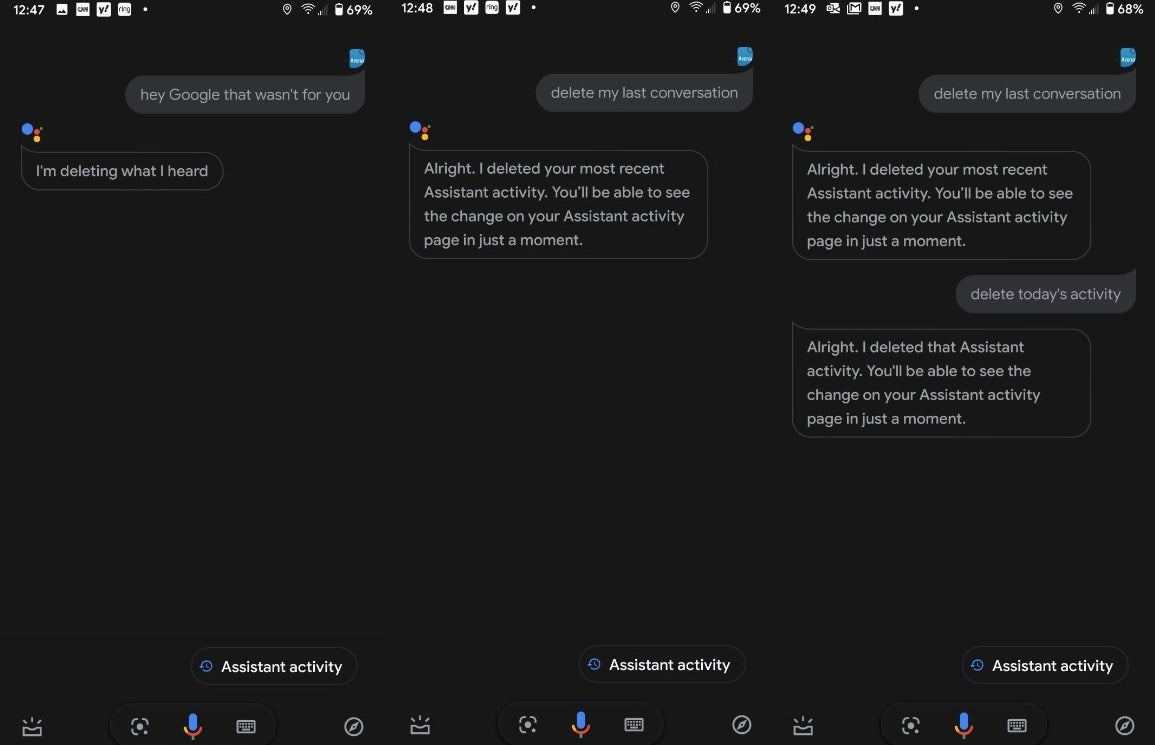Viewport: 1155px width, 745px height.
Task: Tap the Wi-Fi icon in 12:47 status bar
Action: (308, 10)
